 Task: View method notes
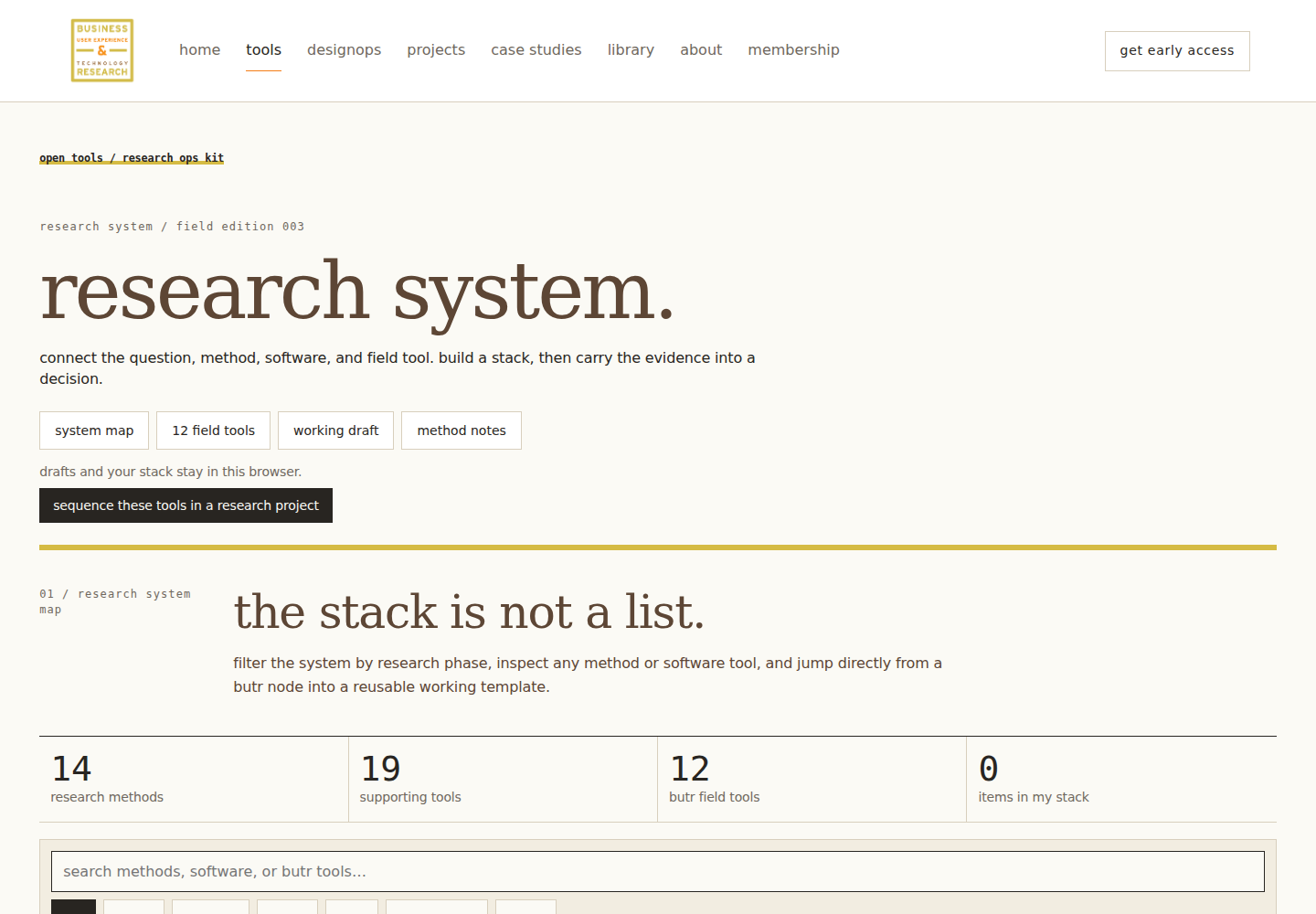[x=462, y=430]
